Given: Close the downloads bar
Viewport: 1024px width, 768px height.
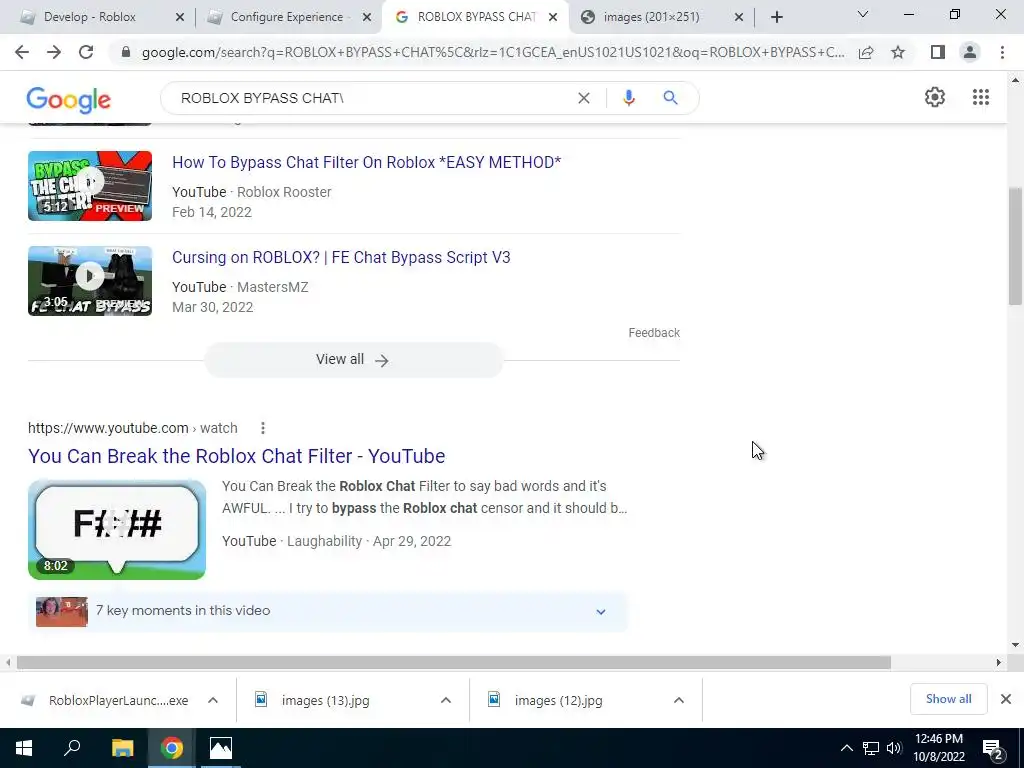Looking at the screenshot, I should [1006, 699].
